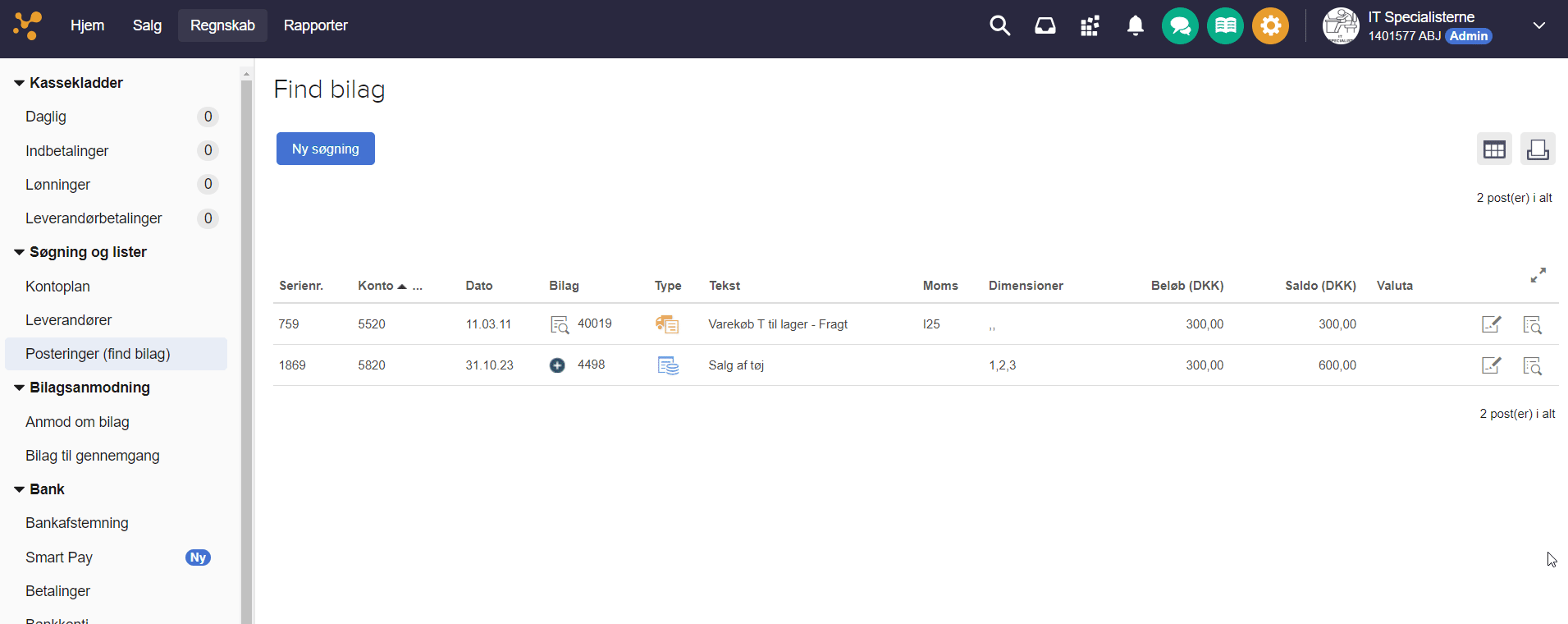1568x624 pixels.
Task: Collapse the Søgning og lister section
Action: pos(19,252)
